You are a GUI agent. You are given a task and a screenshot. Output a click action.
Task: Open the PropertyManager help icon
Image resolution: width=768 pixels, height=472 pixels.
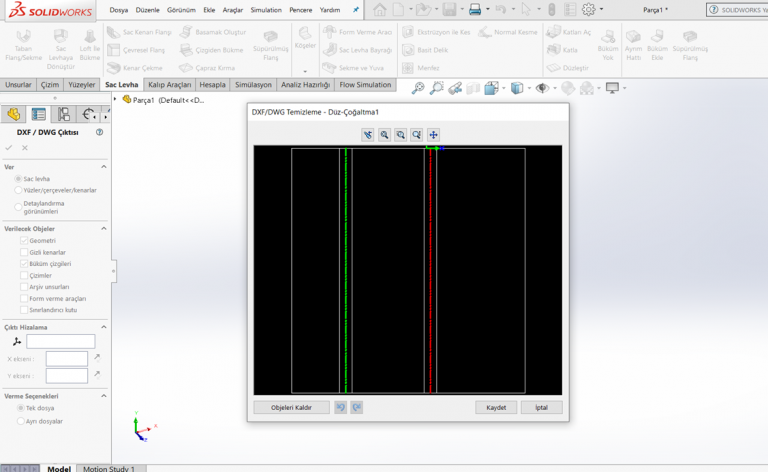point(99,132)
